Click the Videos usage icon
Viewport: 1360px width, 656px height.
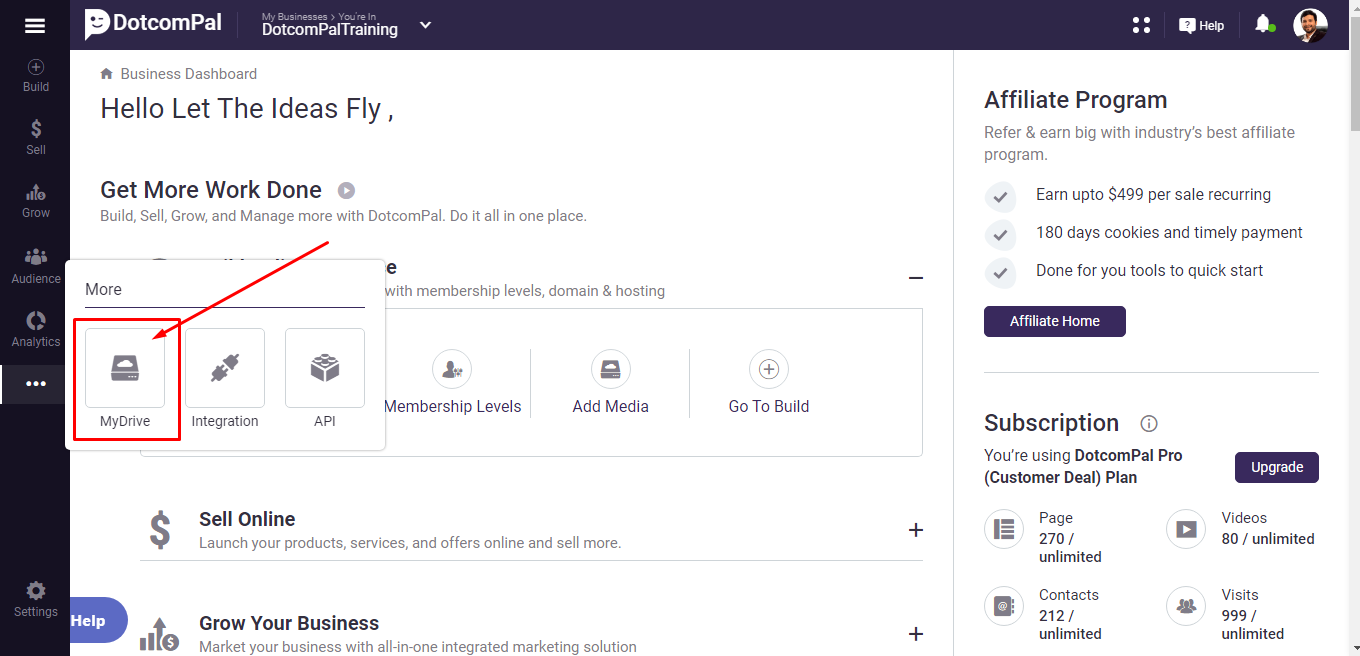pos(1187,529)
